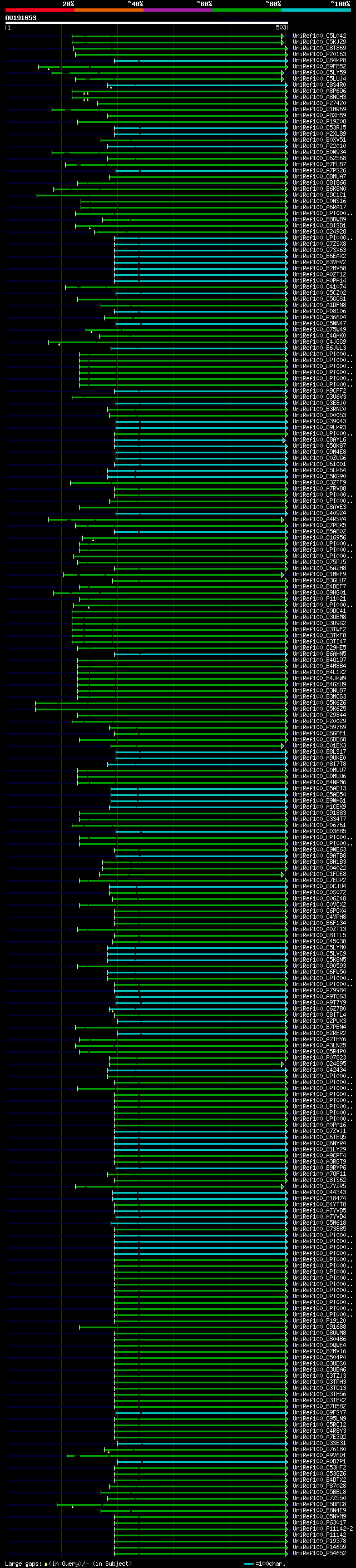
Task: Select the UniRef100_Q9DC41 label
Action: [319, 611]
